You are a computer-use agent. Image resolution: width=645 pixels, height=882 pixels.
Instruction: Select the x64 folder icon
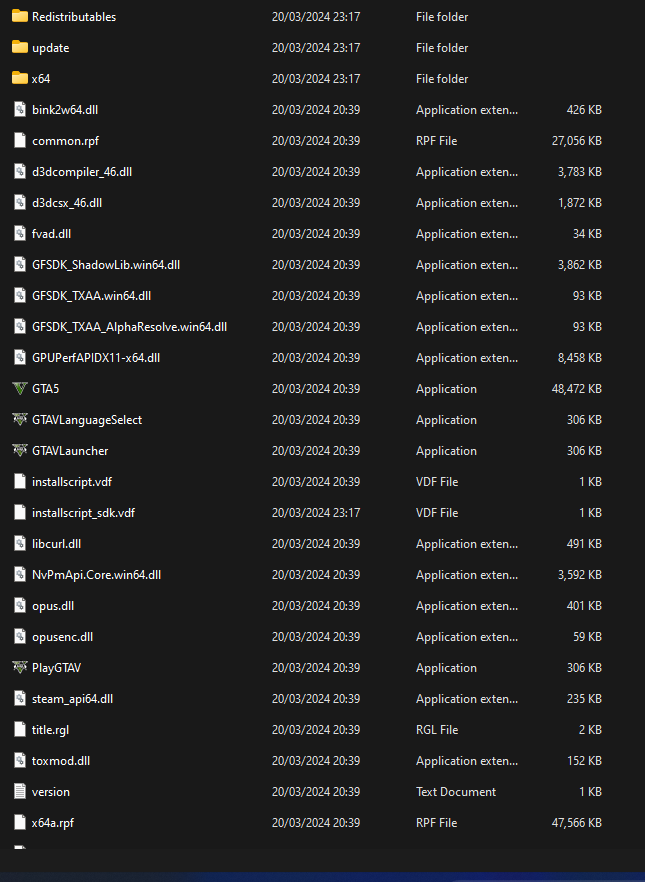pos(20,78)
